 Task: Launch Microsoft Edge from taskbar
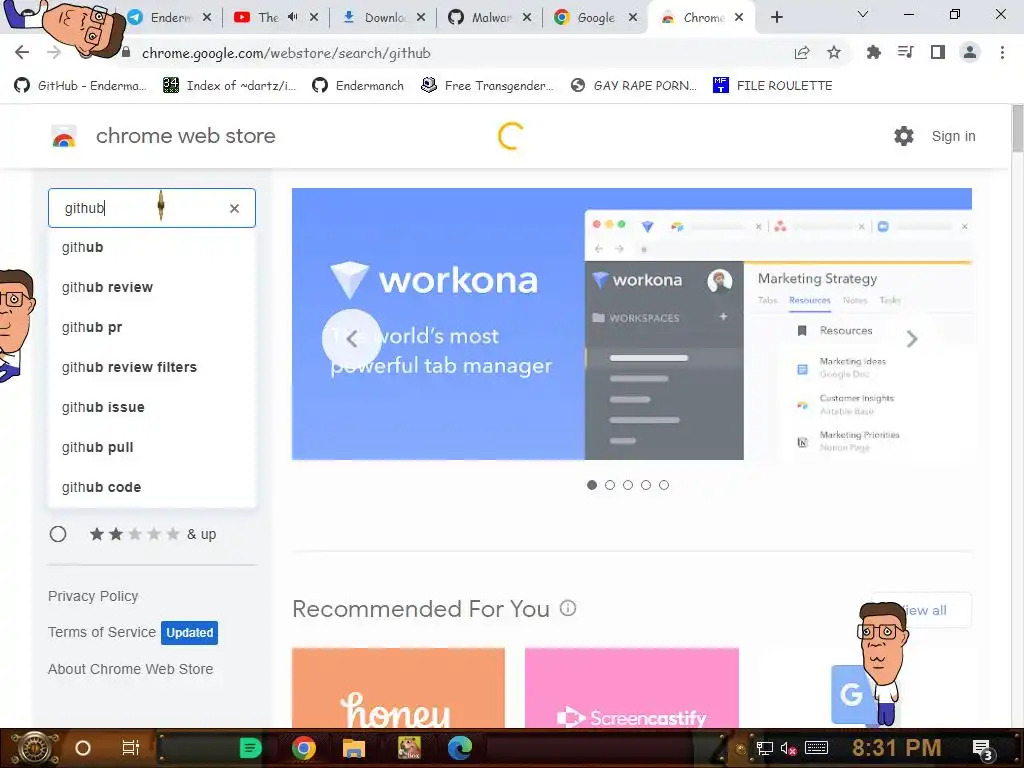(x=460, y=748)
